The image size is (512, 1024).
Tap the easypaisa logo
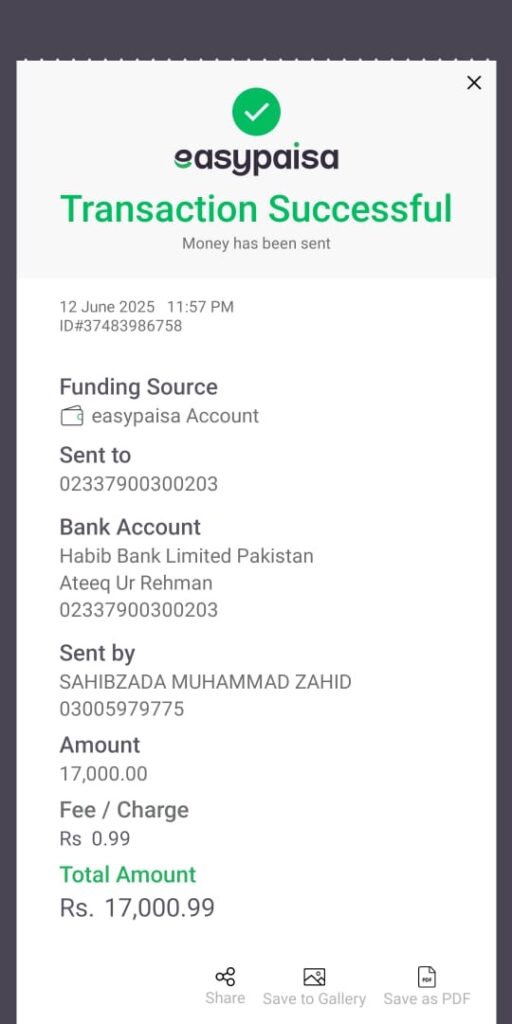(256, 159)
